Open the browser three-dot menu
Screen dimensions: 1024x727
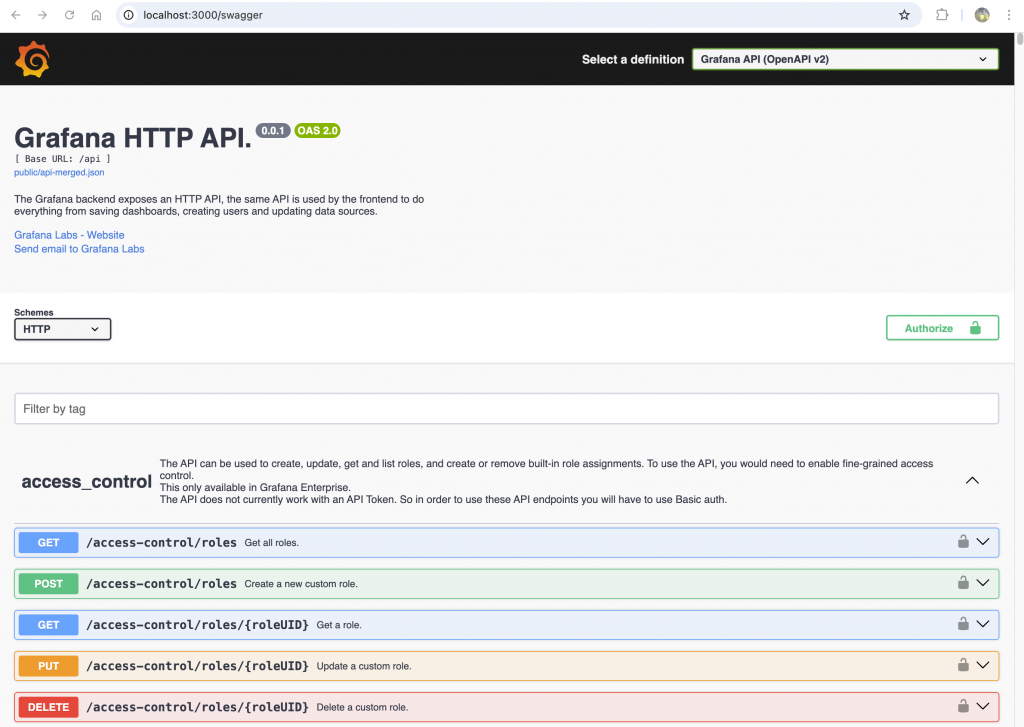1009,15
